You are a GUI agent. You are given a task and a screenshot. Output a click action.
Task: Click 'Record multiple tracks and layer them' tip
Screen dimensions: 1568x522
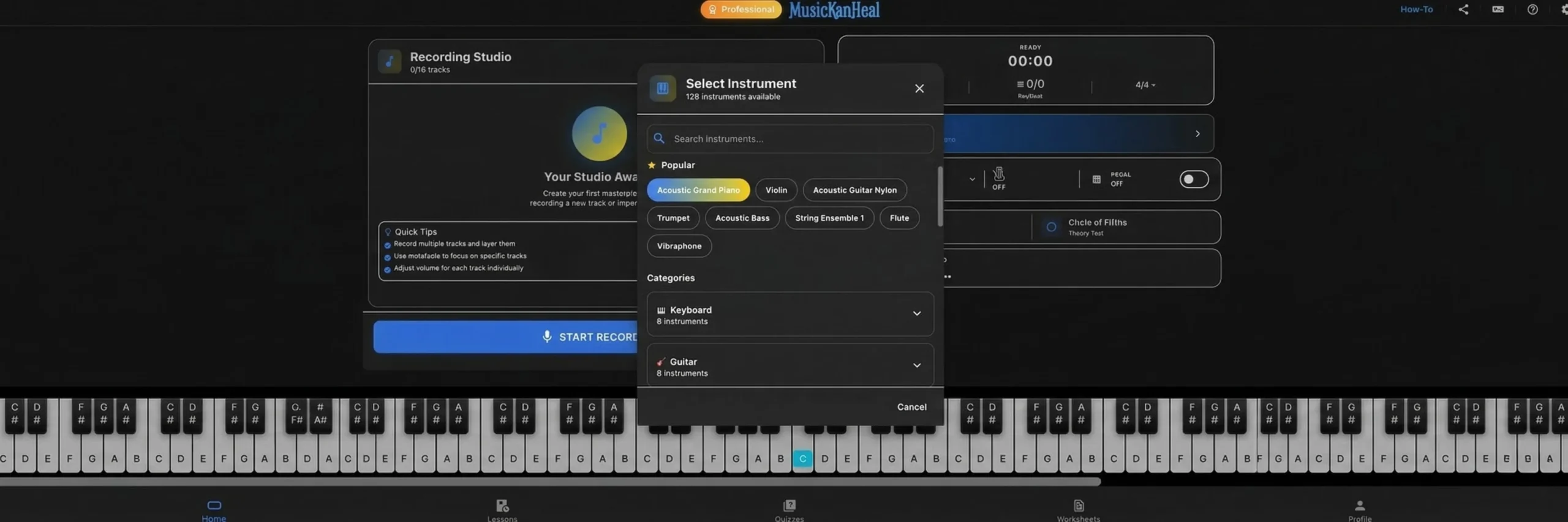tap(454, 244)
